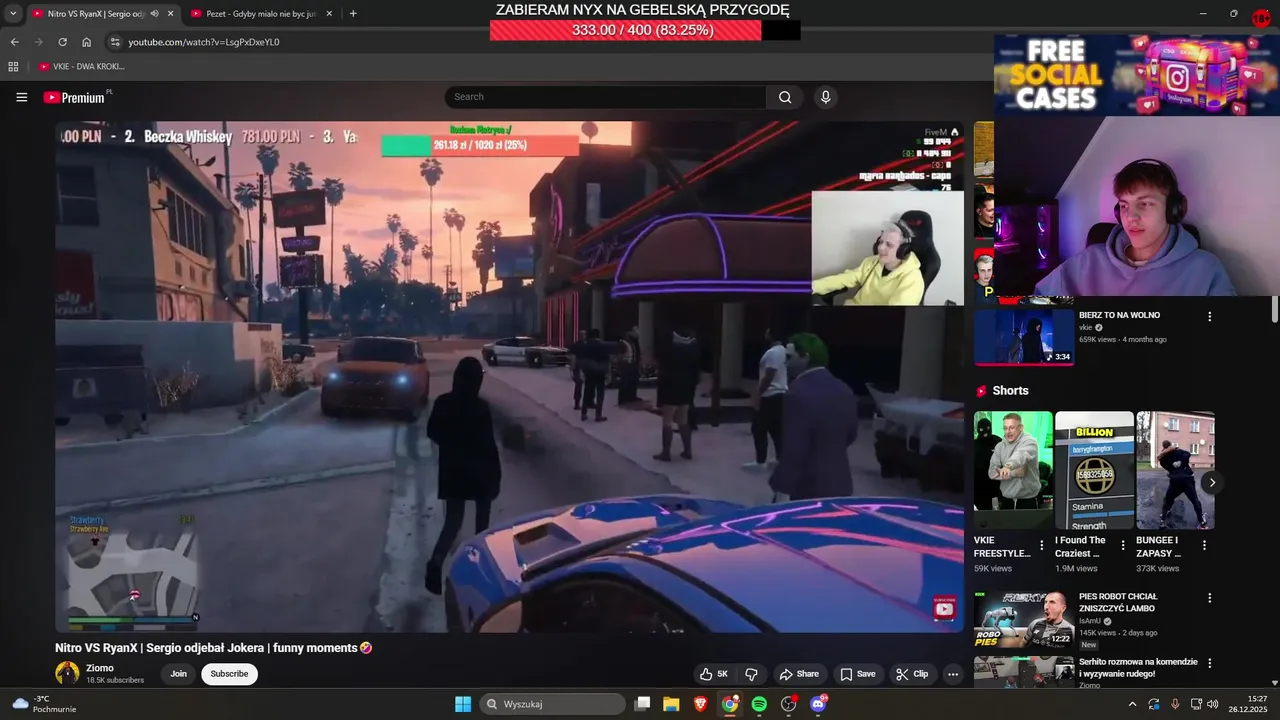
Task: Create a Clip of the video
Action: point(912,674)
